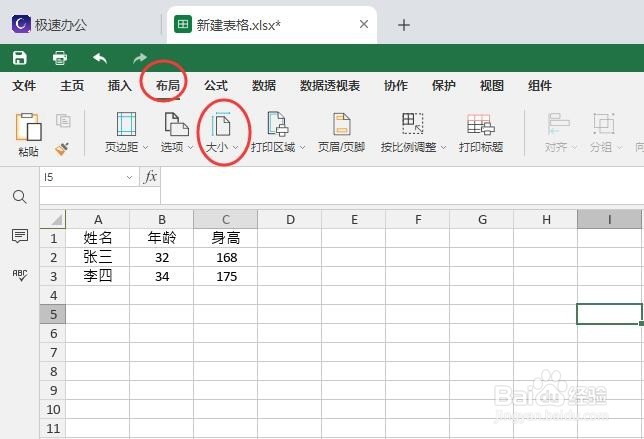
Task: Click the Redo arrow icon
Action: [140, 58]
